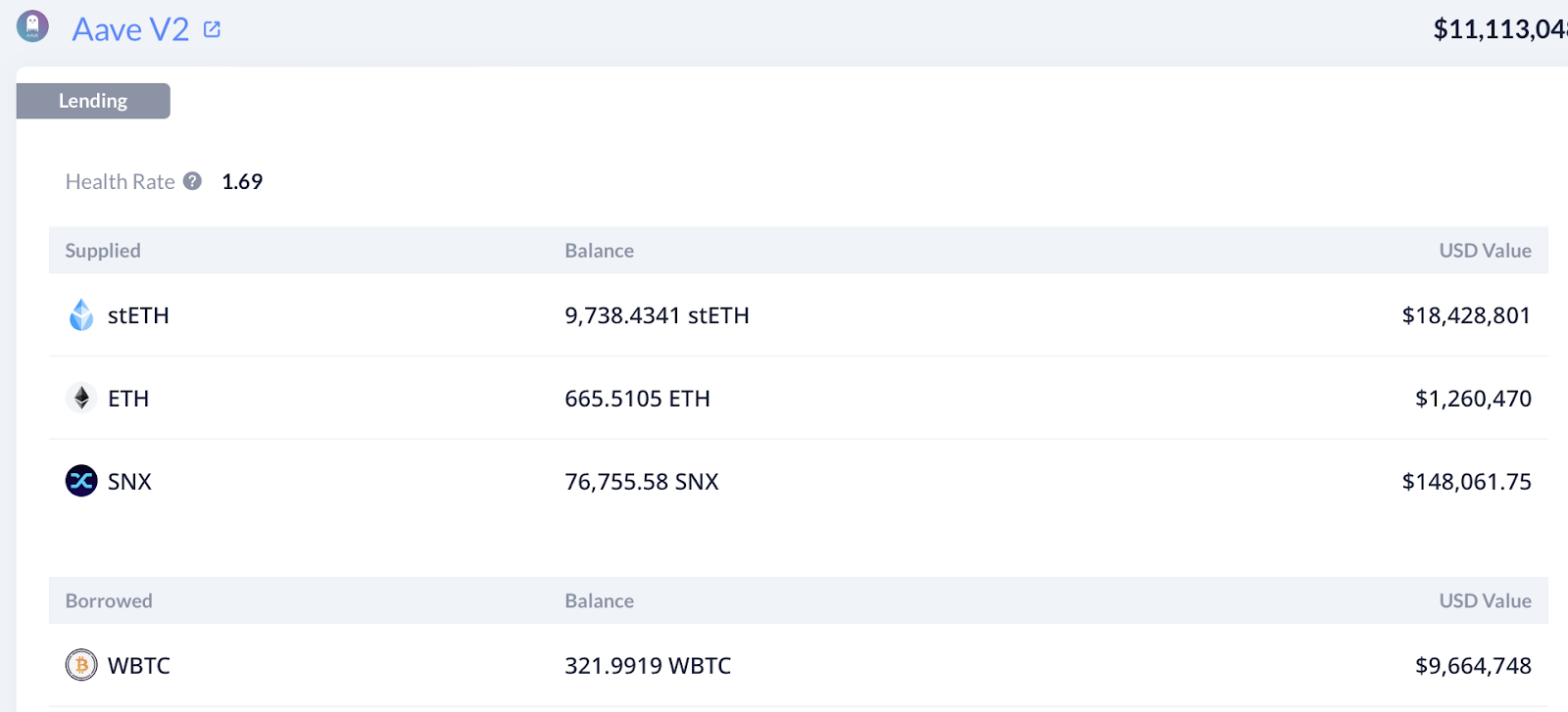Click the stETH asset name
1568x712 pixels.
click(138, 315)
